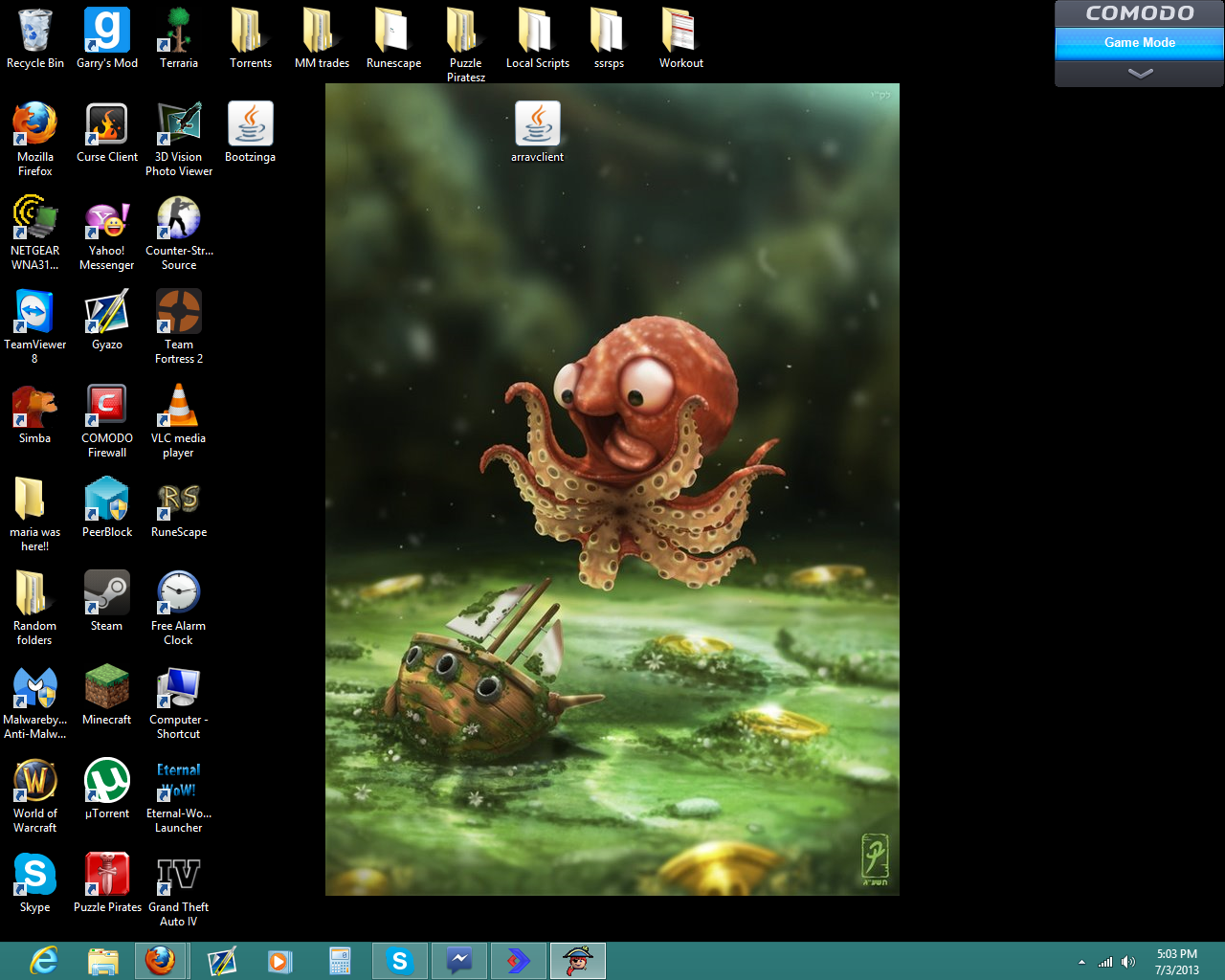Launch World of Warcraft shortcut

35,795
